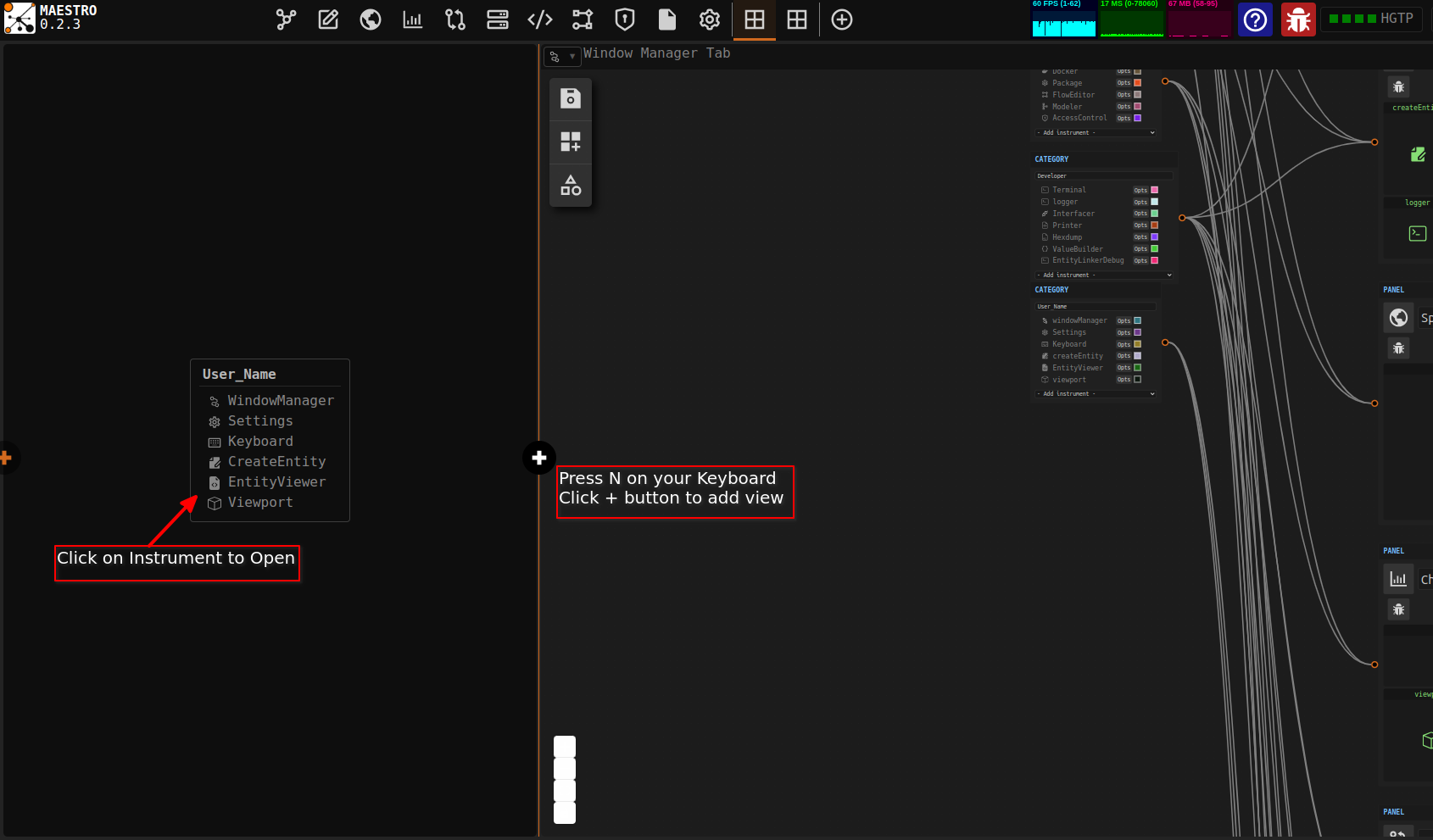Click Opts button for windowManager
This screenshot has height=840, width=1433.
click(x=1124, y=320)
